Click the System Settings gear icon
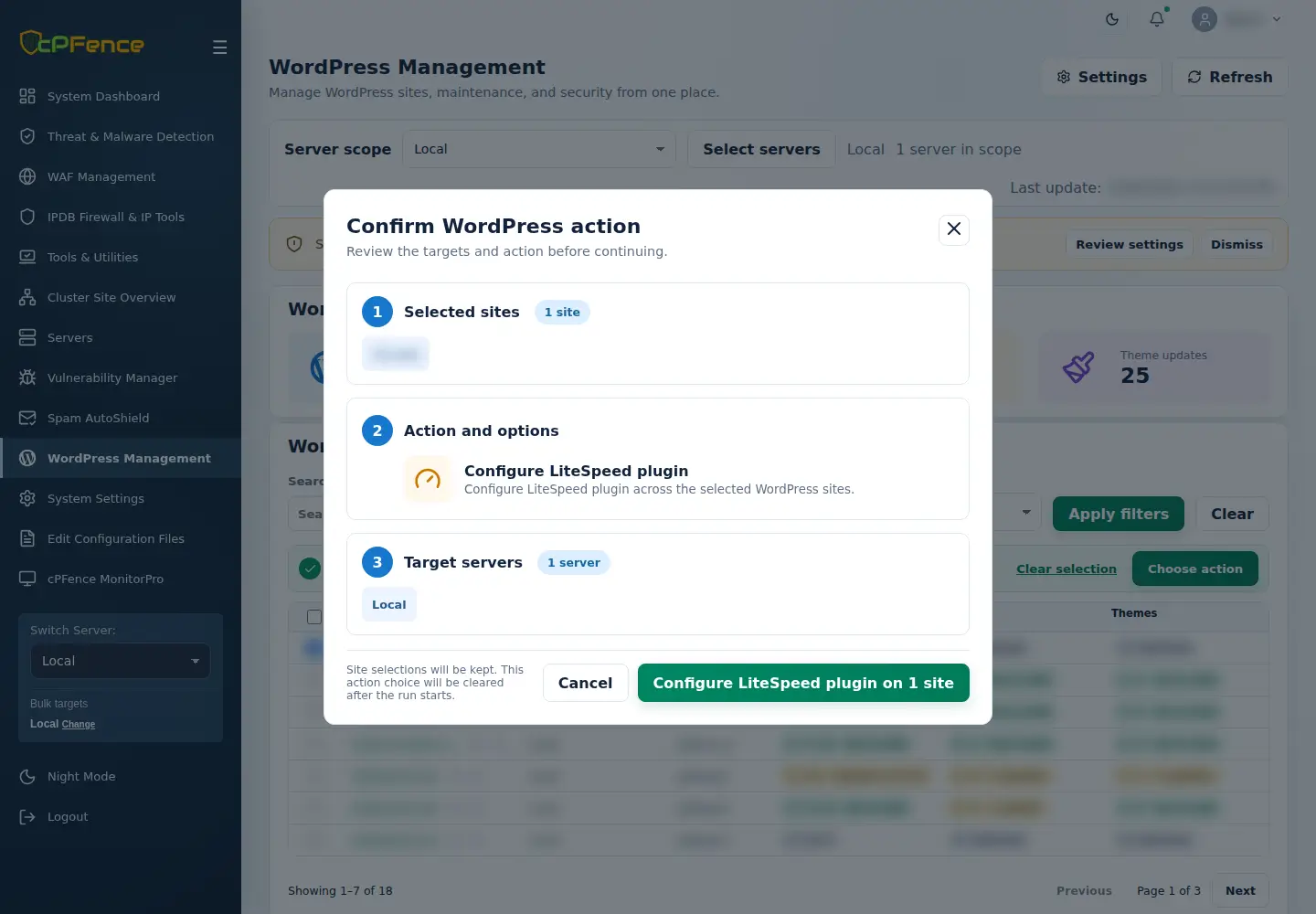Viewport: 1316px width, 914px height. pyautogui.click(x=27, y=498)
